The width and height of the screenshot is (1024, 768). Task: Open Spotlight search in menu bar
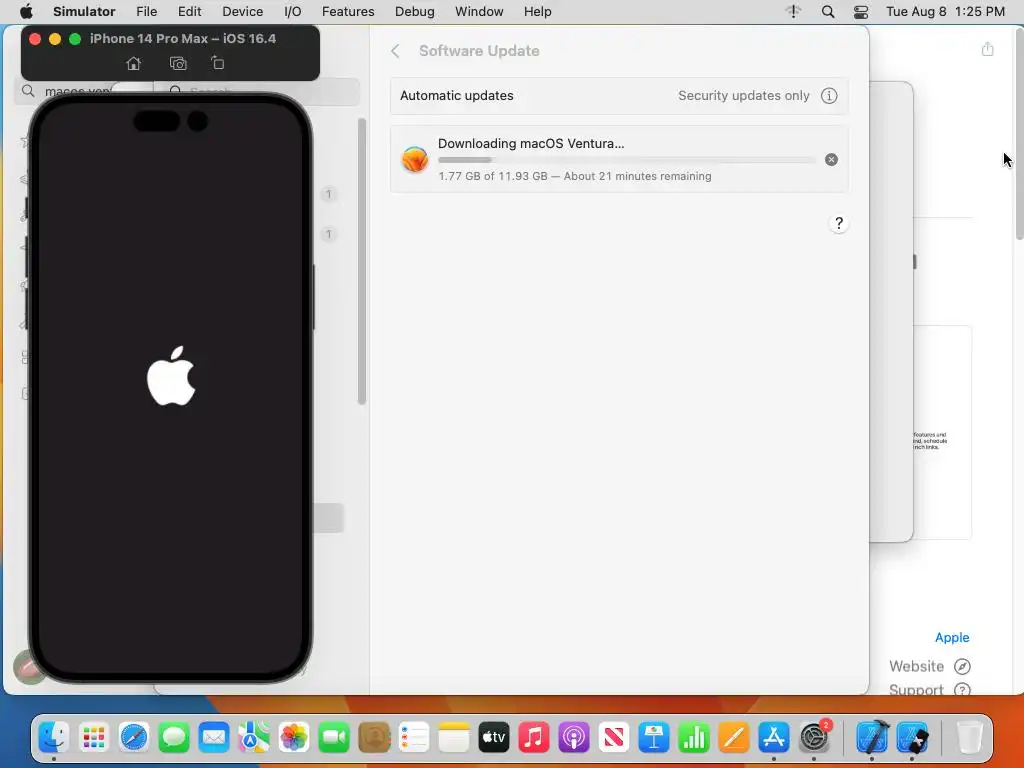[x=827, y=11]
